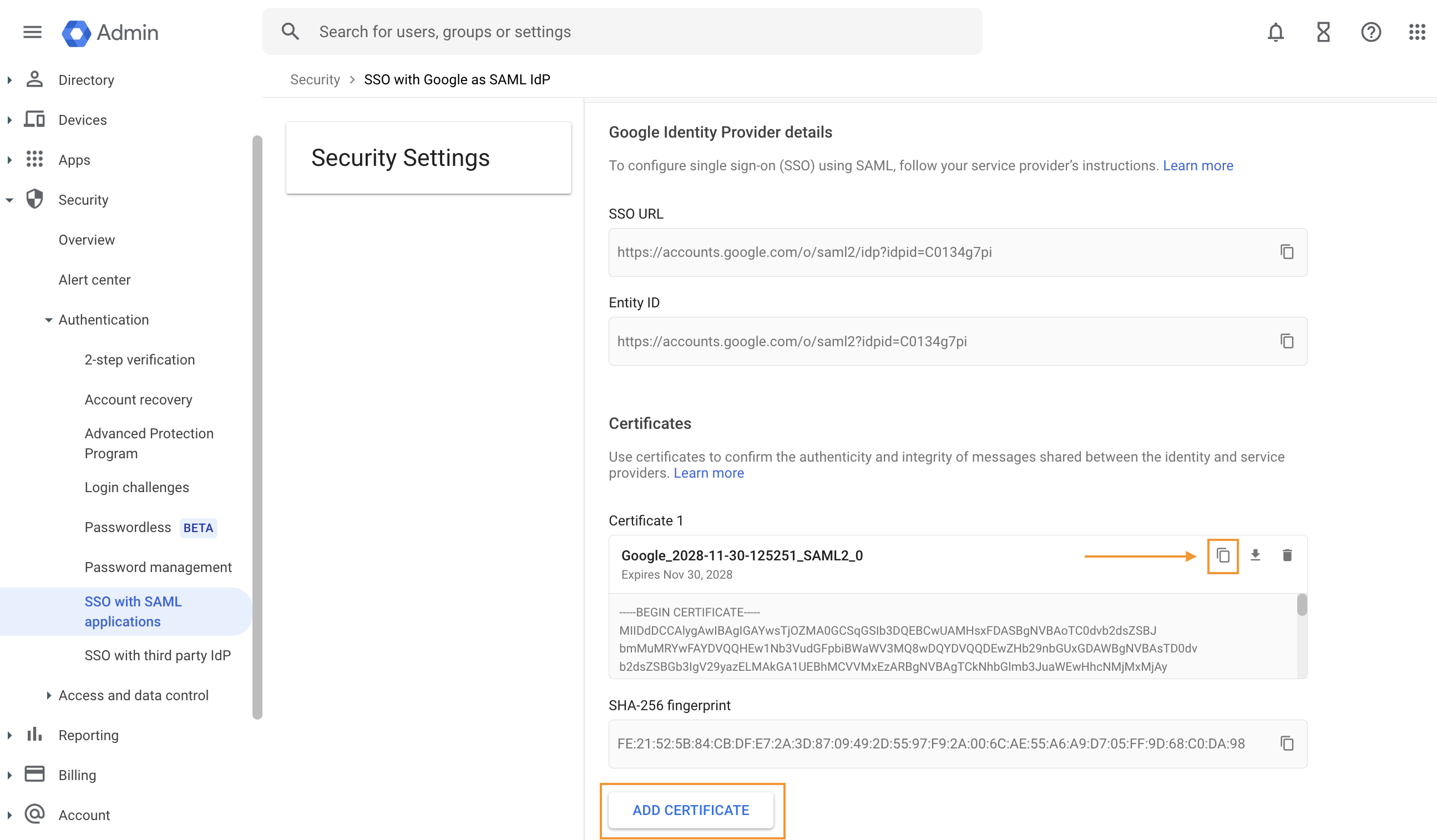Image resolution: width=1437 pixels, height=840 pixels.
Task: Download Certificate 1 file
Action: 1255,555
